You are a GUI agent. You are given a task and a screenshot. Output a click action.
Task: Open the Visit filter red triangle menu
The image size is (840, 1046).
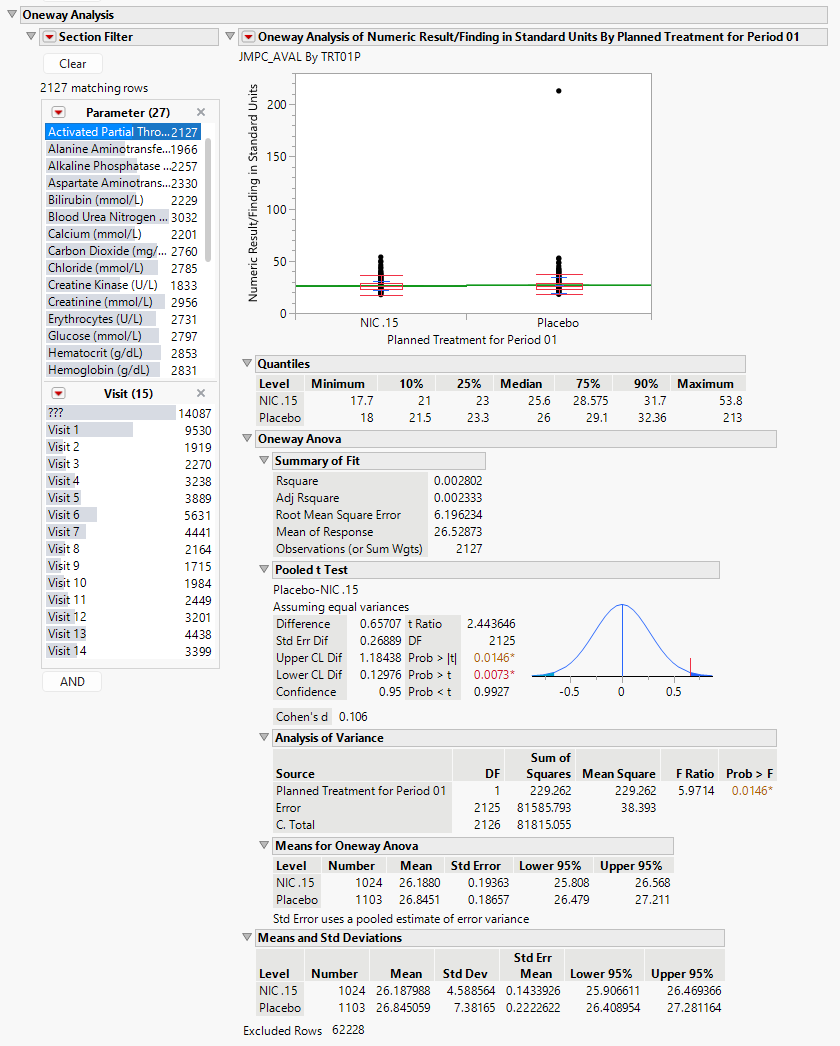(58, 393)
